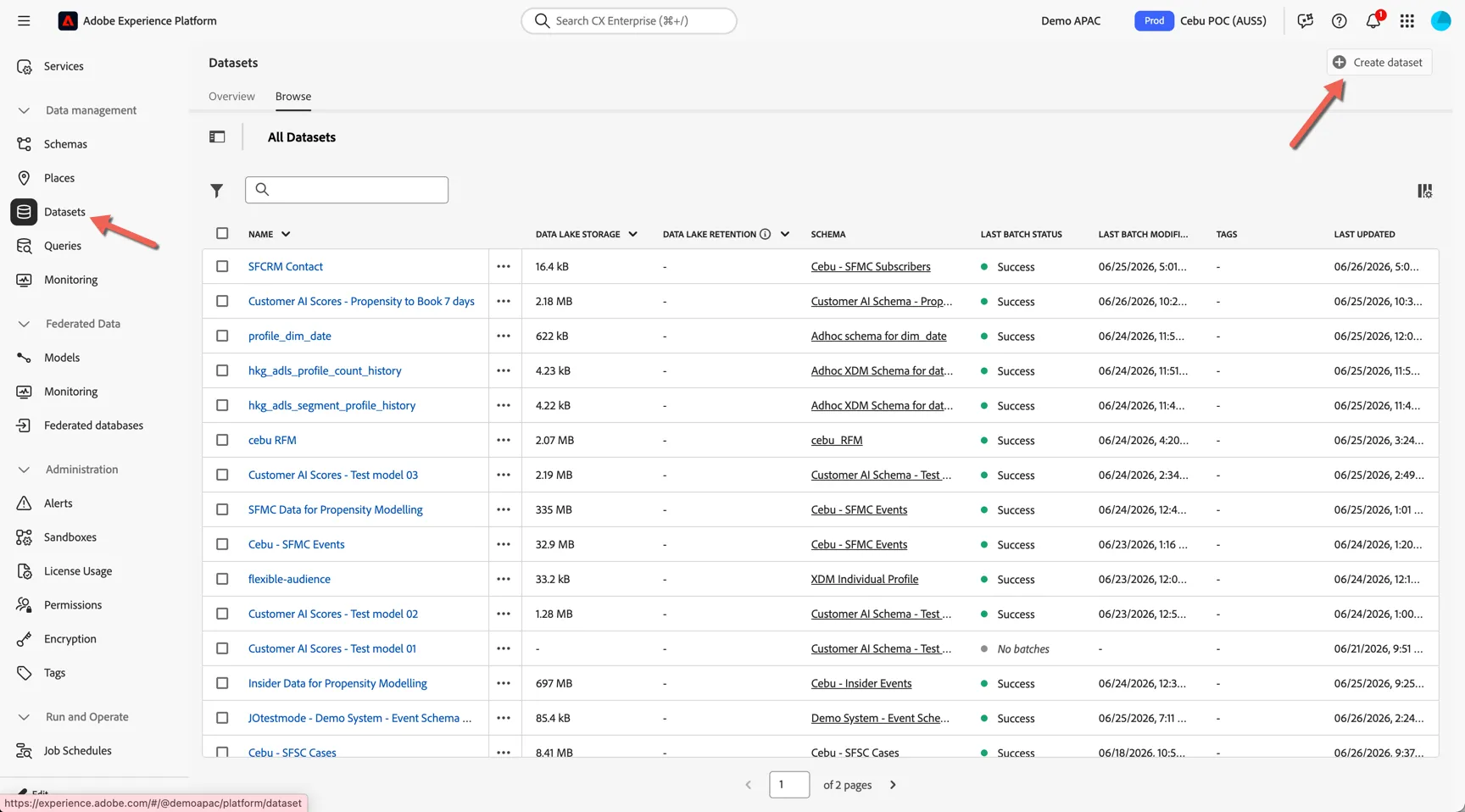Open the feedback chat icon
The image size is (1465, 812).
[x=1306, y=20]
